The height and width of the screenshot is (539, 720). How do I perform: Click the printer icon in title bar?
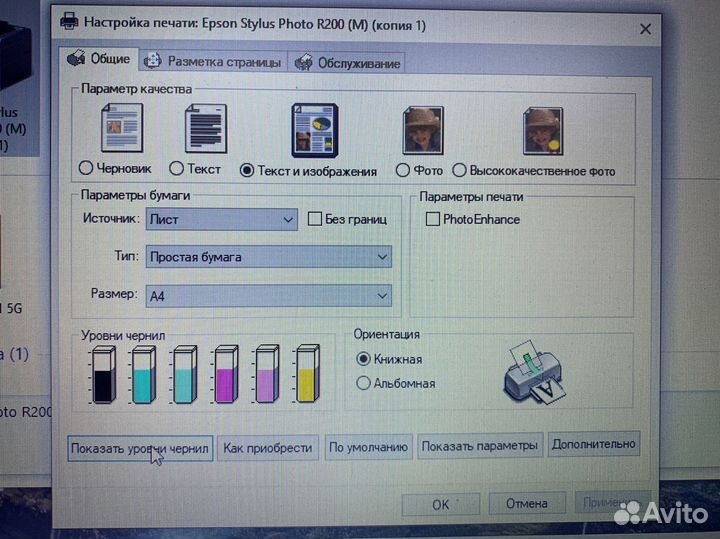point(69,21)
